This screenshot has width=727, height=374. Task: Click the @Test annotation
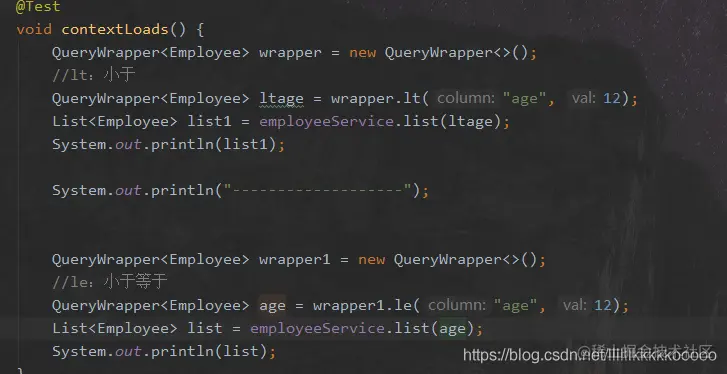(x=38, y=6)
